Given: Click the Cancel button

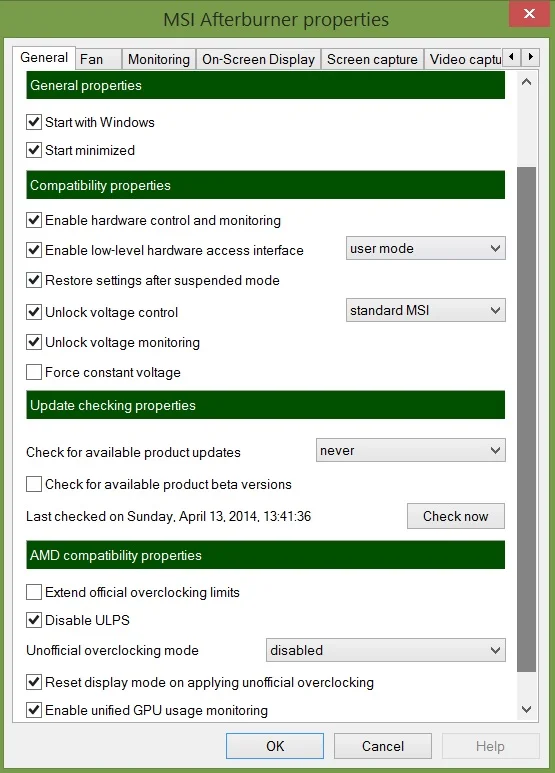Looking at the screenshot, I should coord(383,746).
